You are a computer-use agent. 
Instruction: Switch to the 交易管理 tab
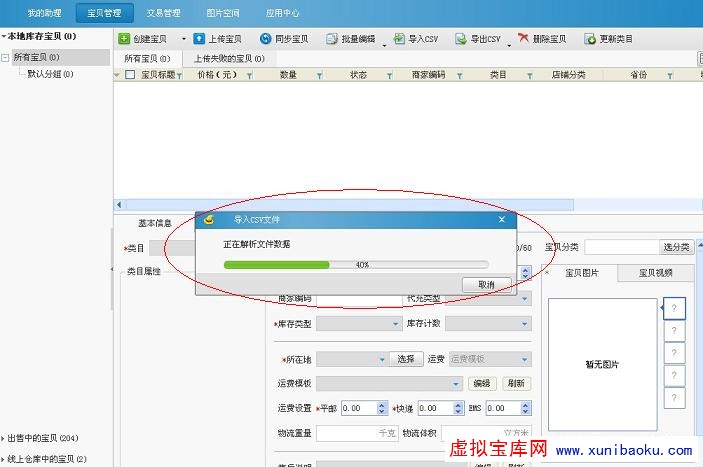coord(163,13)
